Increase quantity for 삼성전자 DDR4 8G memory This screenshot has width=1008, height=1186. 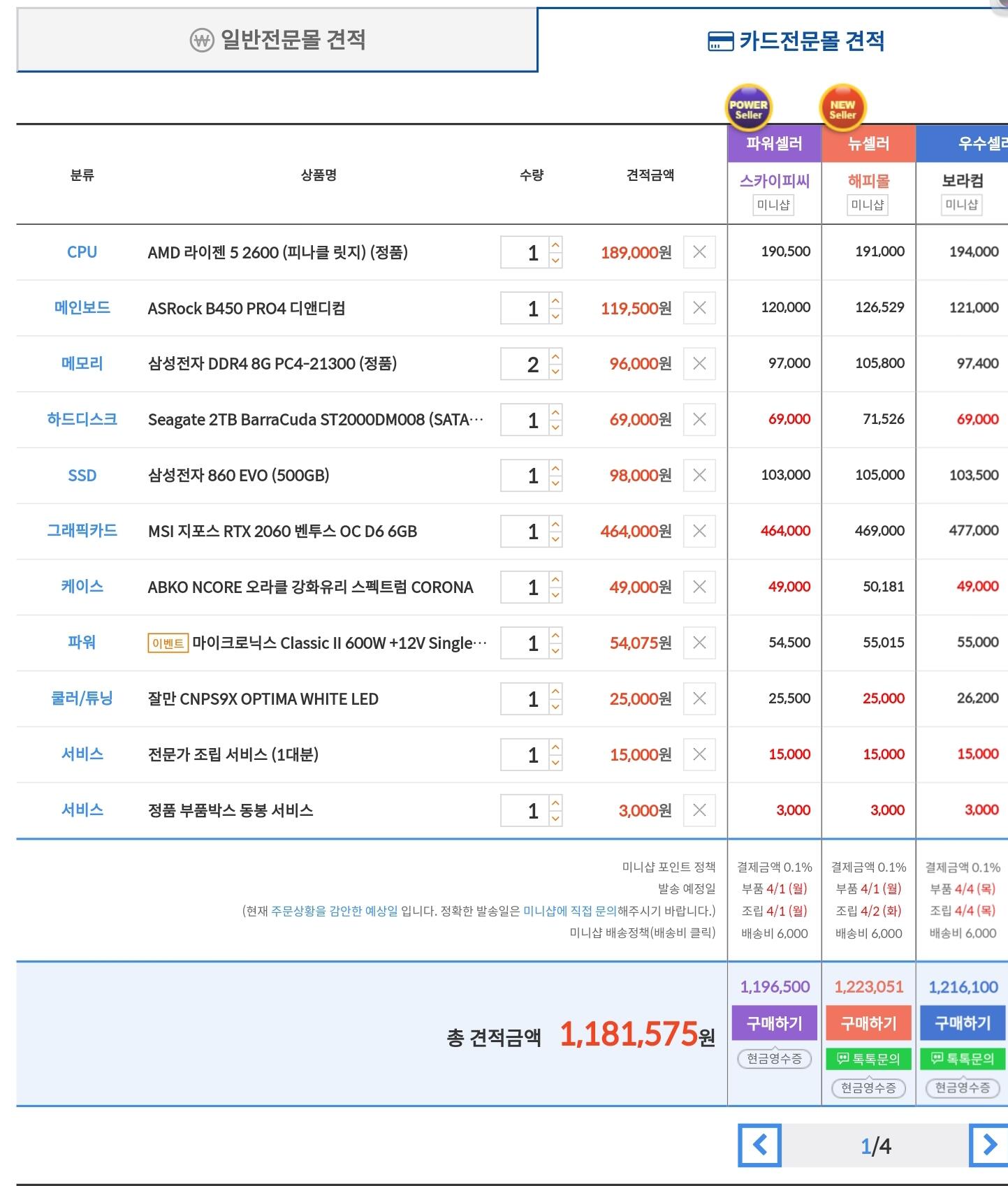pyautogui.click(x=555, y=356)
